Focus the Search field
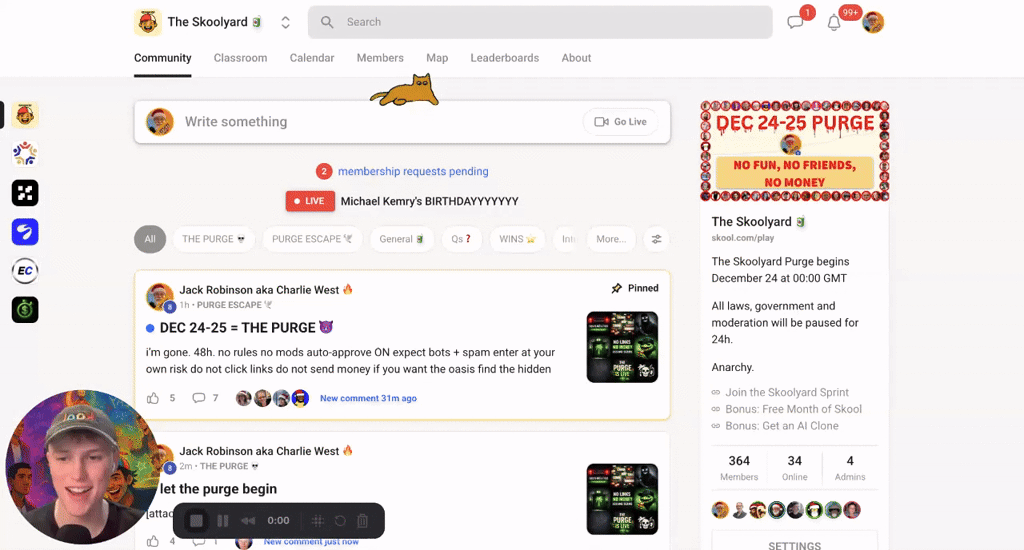This screenshot has width=1024, height=550. pyautogui.click(x=540, y=22)
